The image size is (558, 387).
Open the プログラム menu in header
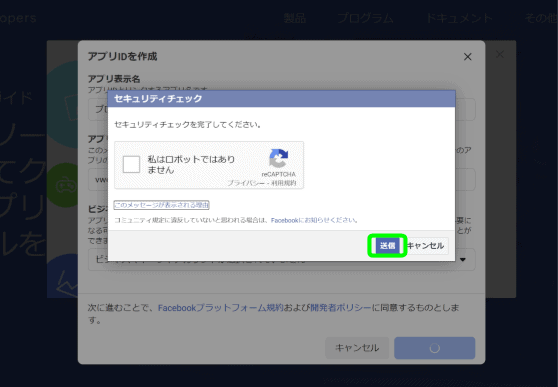pyautogui.click(x=365, y=18)
